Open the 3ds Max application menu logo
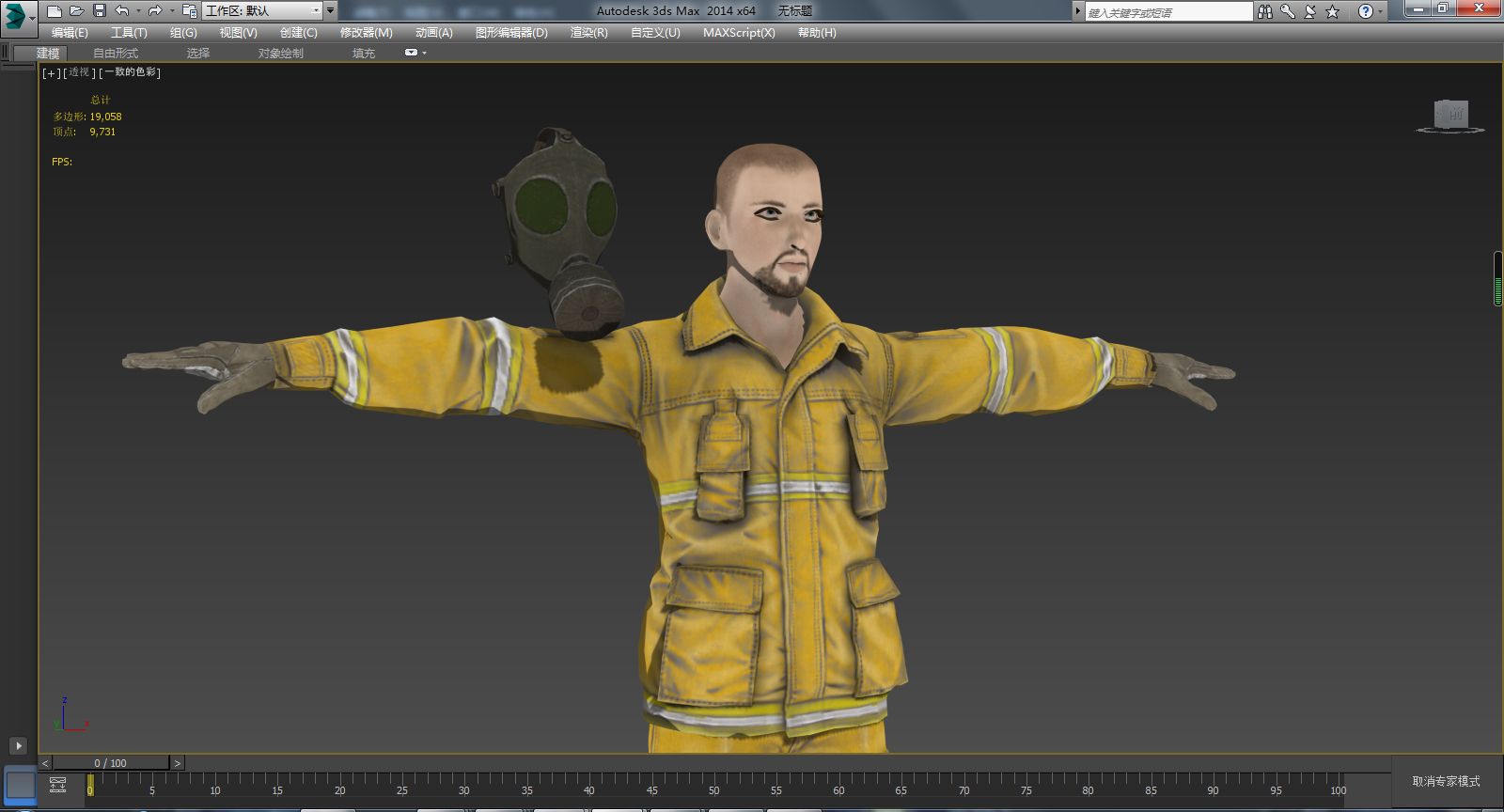This screenshot has width=1504, height=812. (16, 16)
